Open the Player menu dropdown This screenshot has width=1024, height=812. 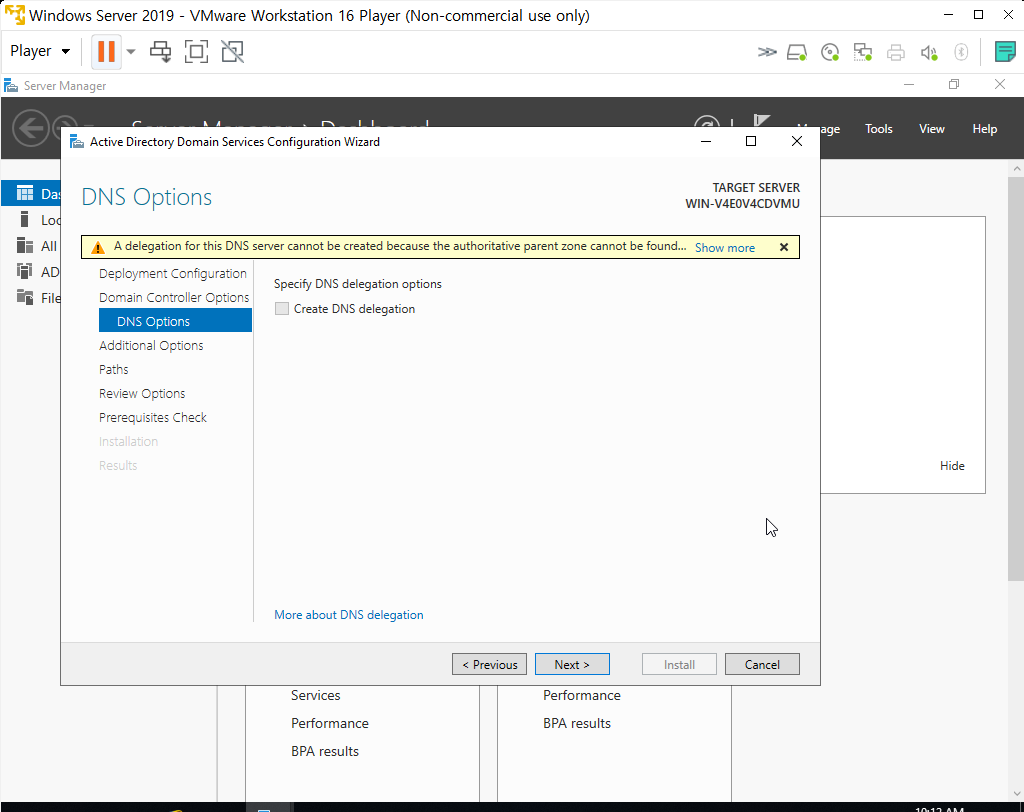coord(40,51)
